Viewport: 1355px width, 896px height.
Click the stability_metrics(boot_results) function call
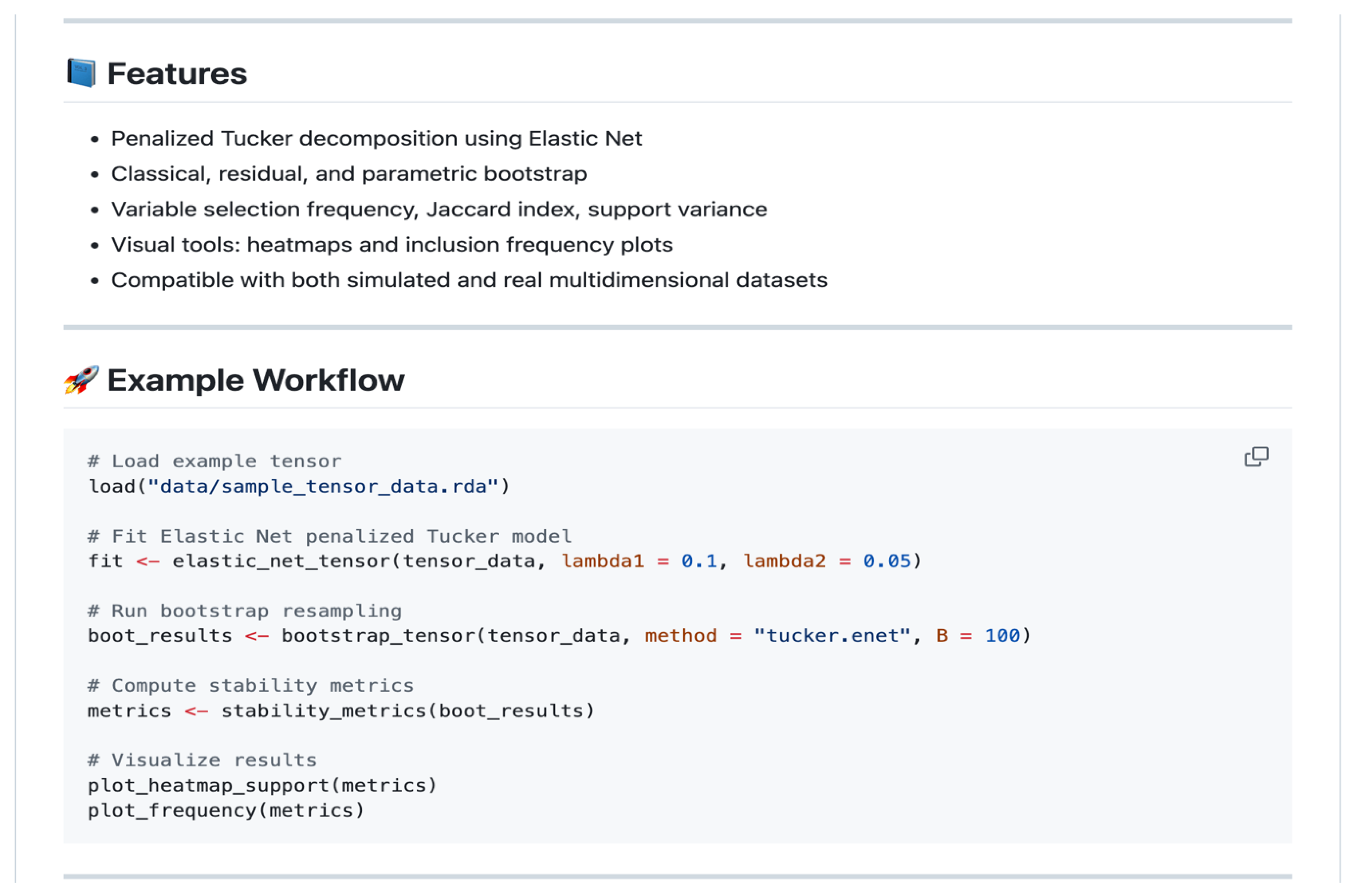[x=408, y=711]
